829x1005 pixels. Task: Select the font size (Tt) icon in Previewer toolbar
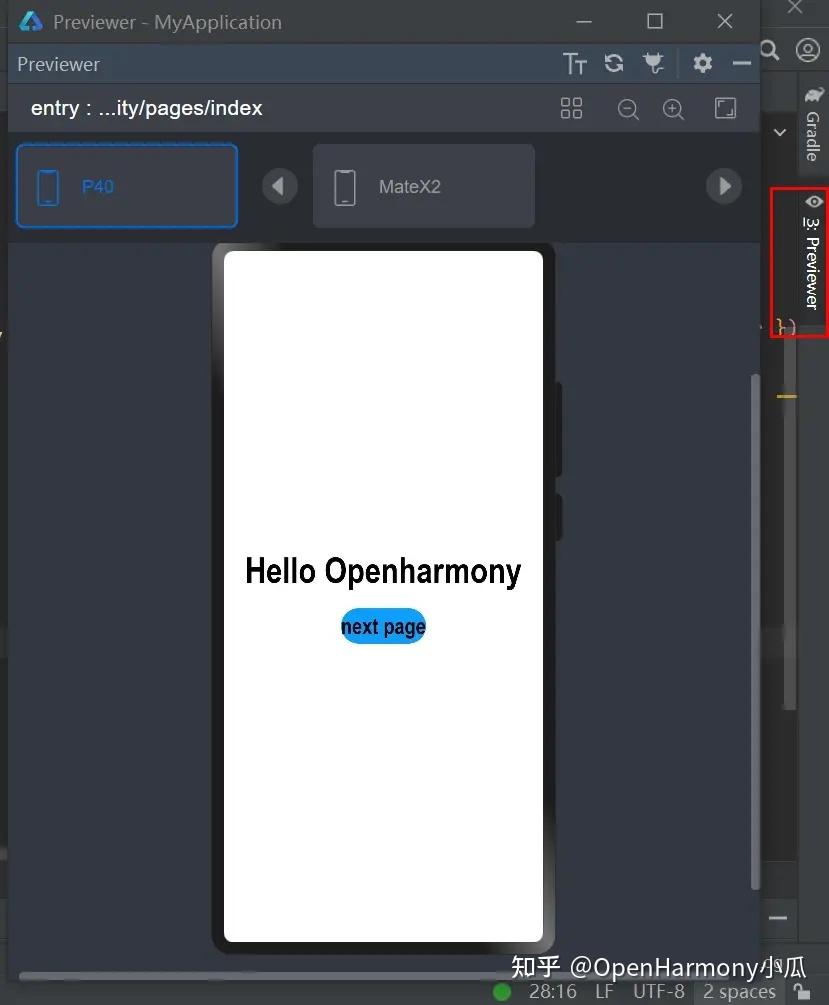pyautogui.click(x=575, y=63)
